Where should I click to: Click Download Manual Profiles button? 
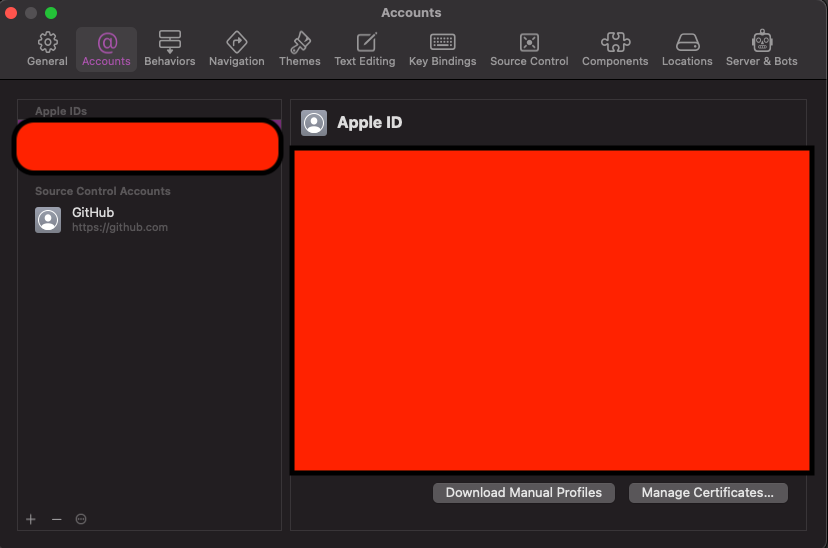pyautogui.click(x=524, y=493)
